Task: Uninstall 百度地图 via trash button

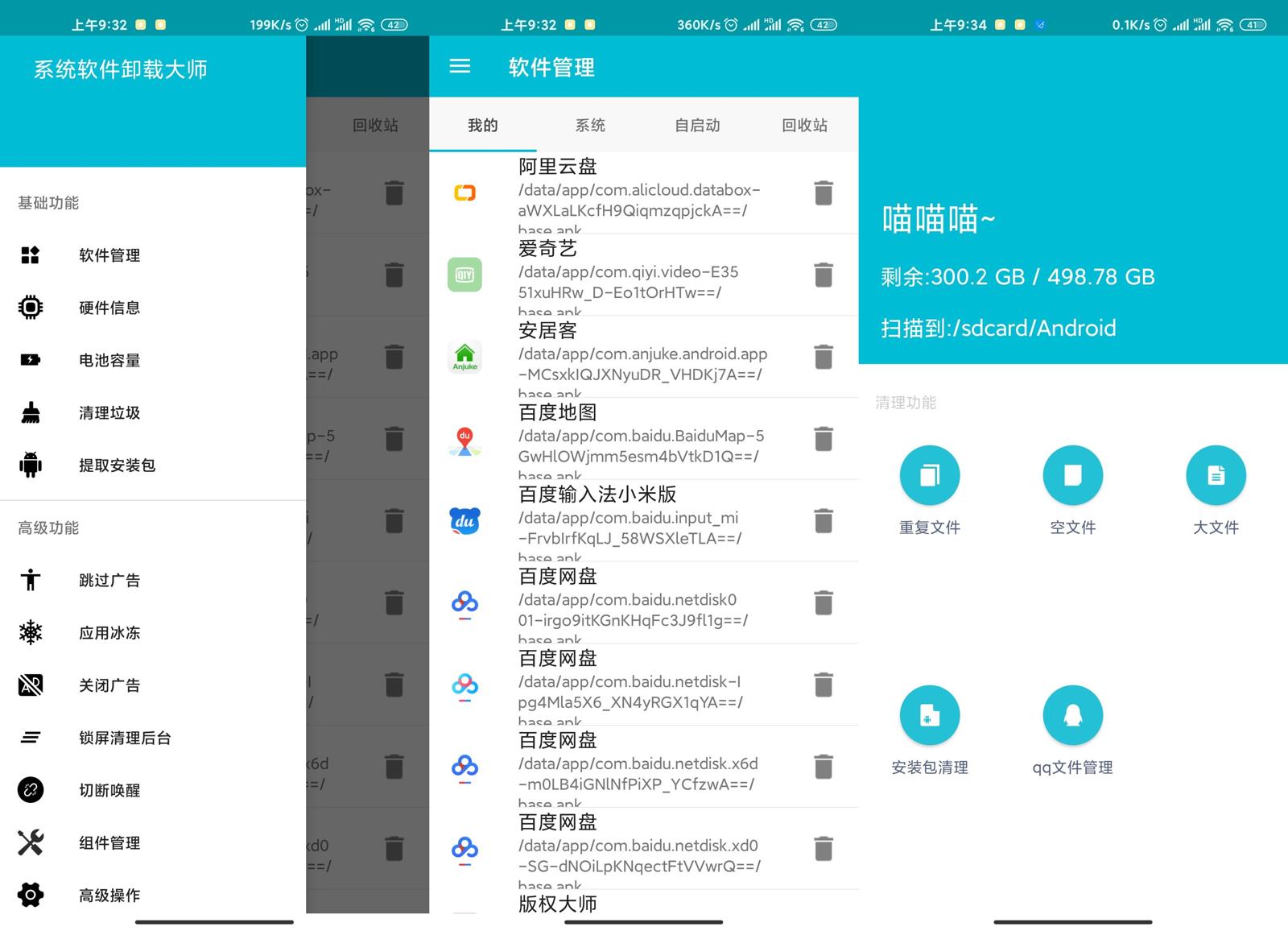Action: [823, 439]
